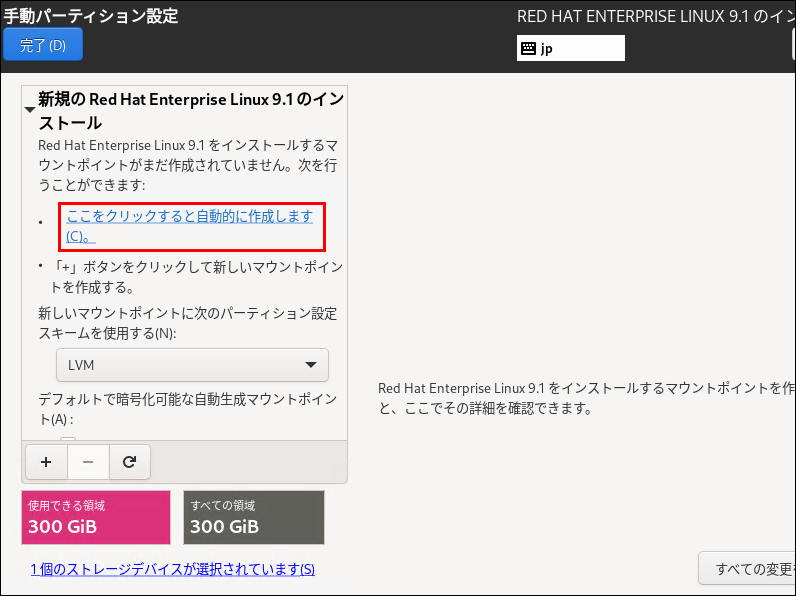Open the 1個のストレージデバイスが選択されています link
Viewport: 796px width, 596px height.
[173, 569]
